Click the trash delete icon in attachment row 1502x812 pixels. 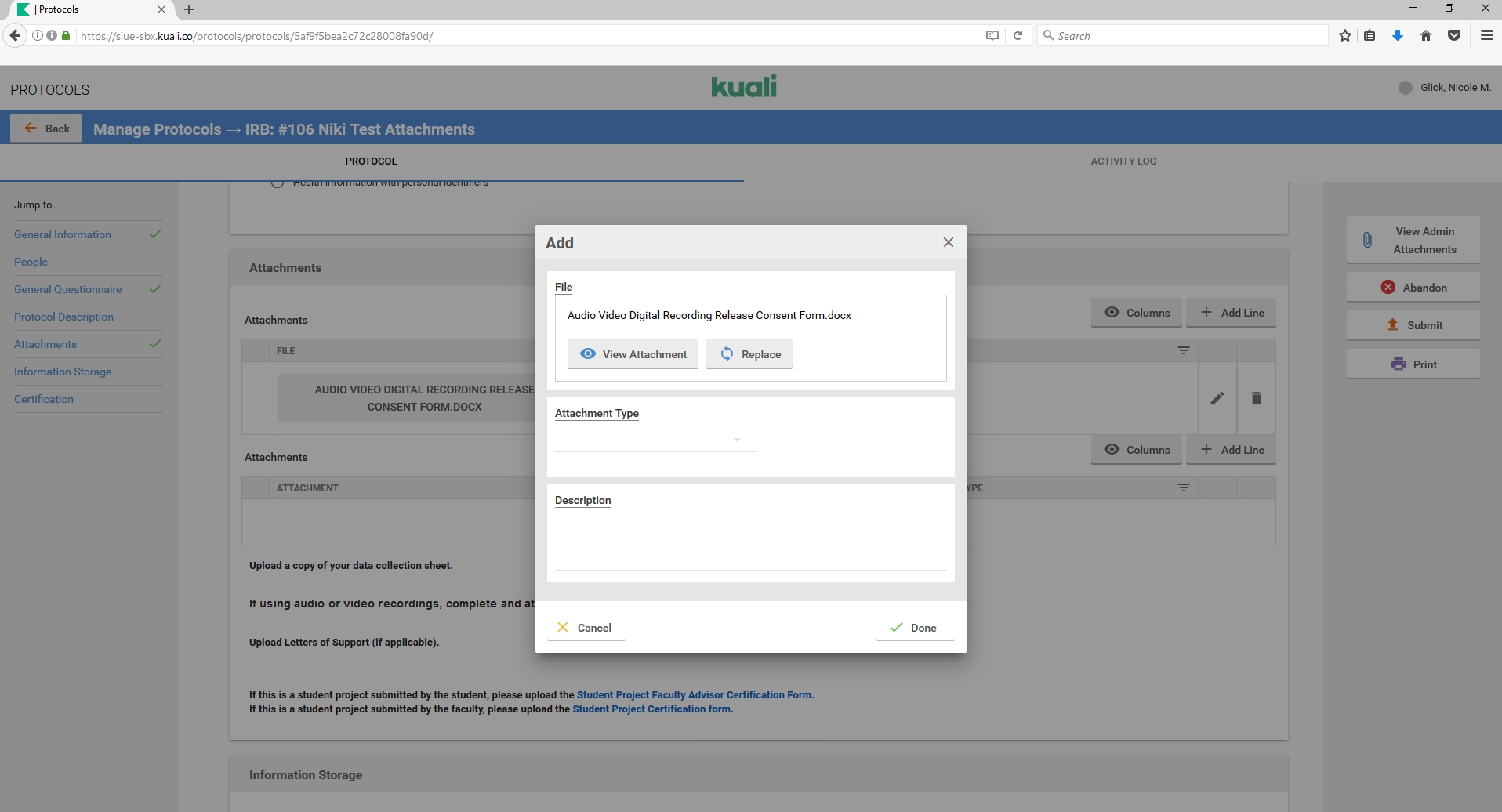[x=1256, y=398]
